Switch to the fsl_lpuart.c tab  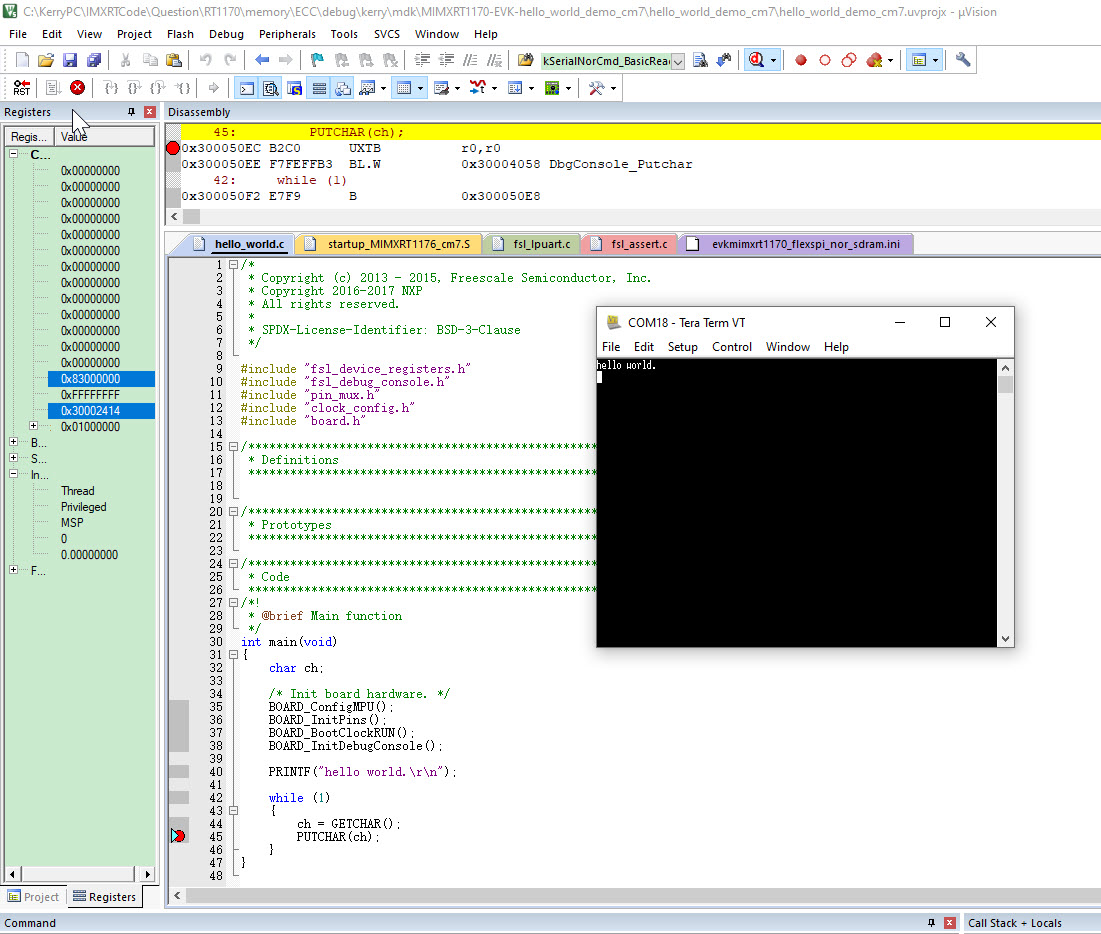coord(532,243)
